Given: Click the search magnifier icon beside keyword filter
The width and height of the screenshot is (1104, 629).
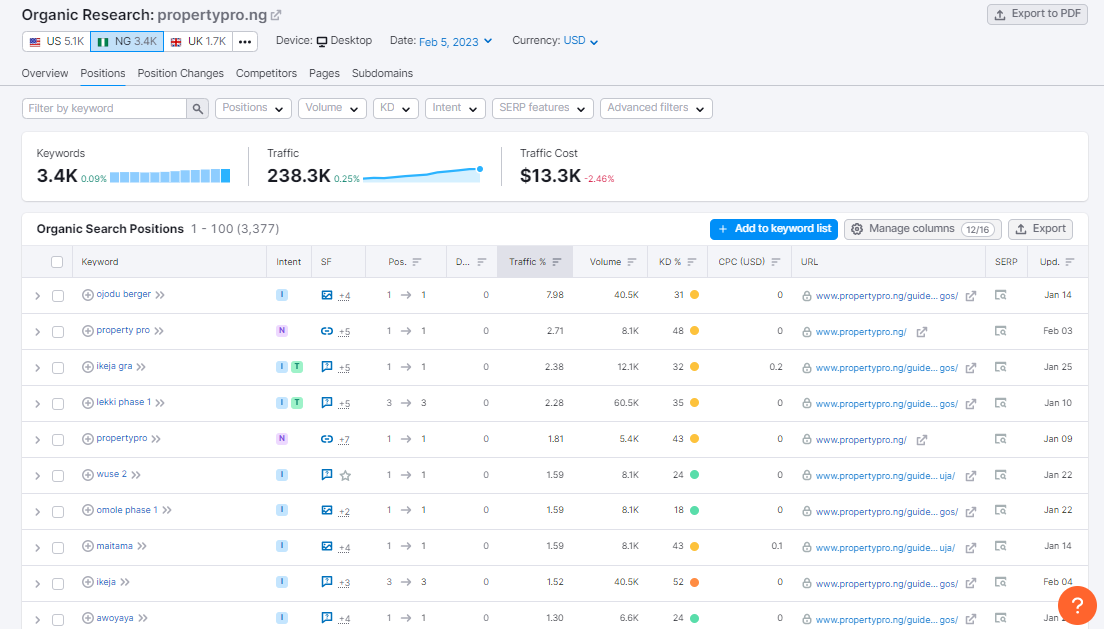Looking at the screenshot, I should point(198,108).
